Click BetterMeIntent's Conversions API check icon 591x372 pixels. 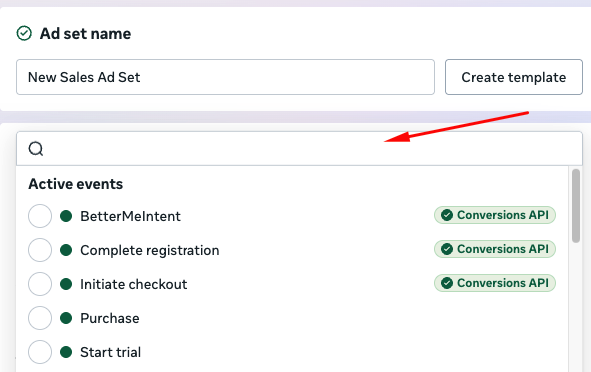coord(447,215)
